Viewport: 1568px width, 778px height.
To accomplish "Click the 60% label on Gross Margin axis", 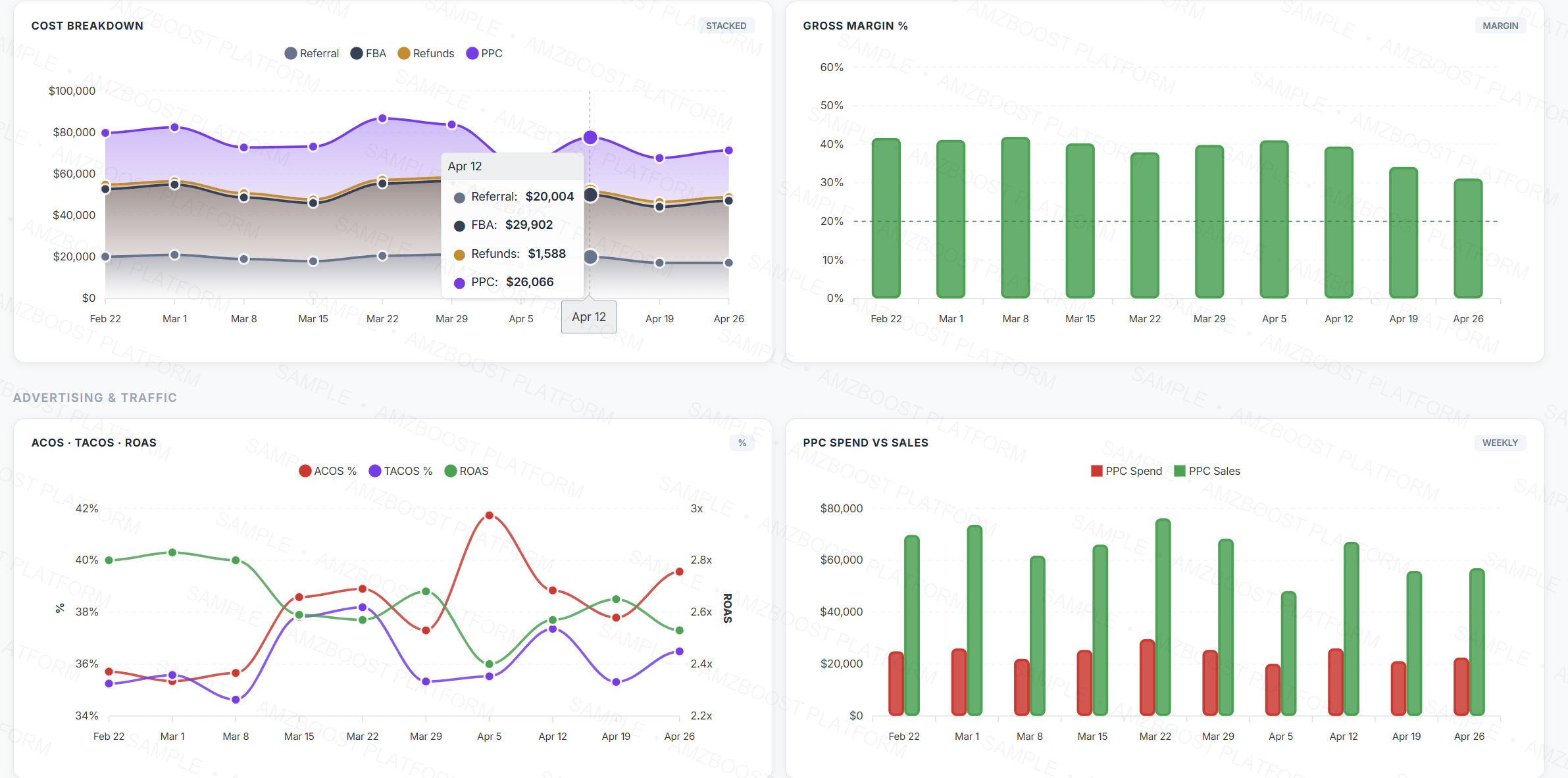I will coord(832,67).
